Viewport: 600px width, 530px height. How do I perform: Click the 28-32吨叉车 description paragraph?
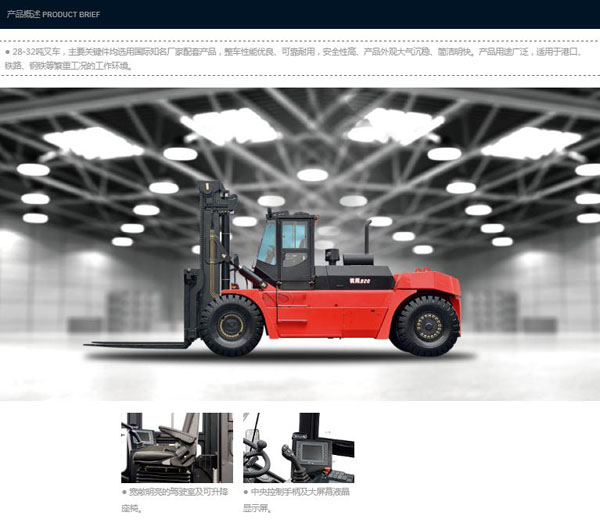coord(300,58)
